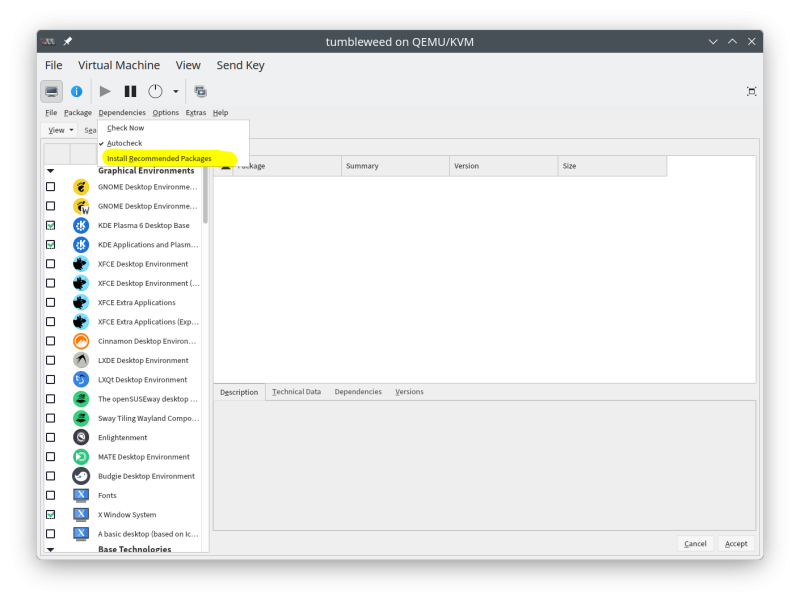The image size is (800, 603).
Task: Click KDE Plasma 6 Desktop Base icon
Action: tap(81, 225)
